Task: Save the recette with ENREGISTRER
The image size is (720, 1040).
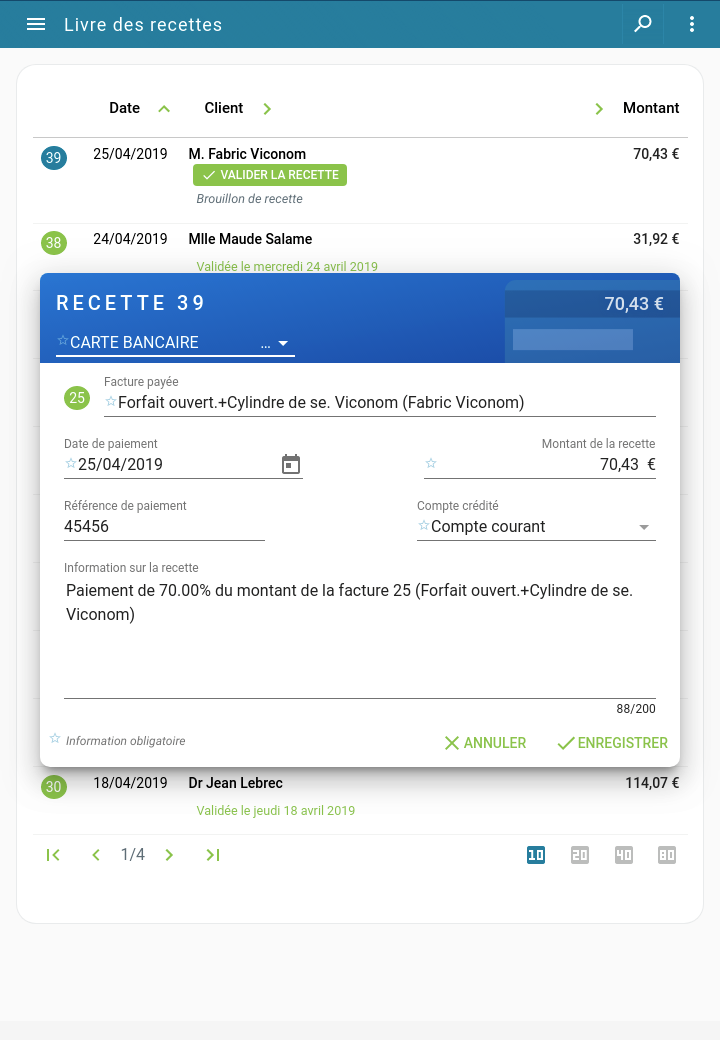Action: [612, 743]
